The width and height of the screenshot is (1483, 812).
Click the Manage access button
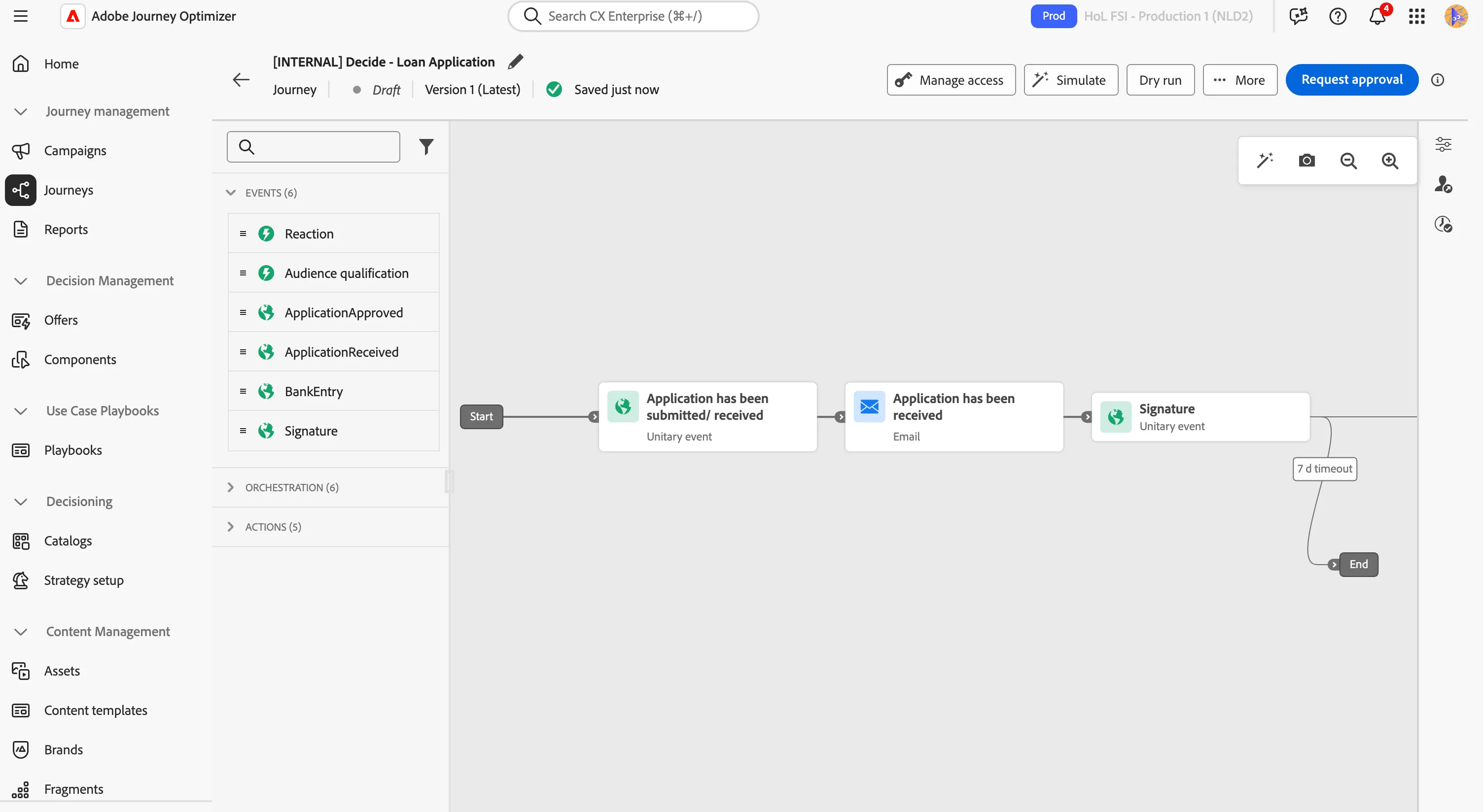(x=951, y=80)
